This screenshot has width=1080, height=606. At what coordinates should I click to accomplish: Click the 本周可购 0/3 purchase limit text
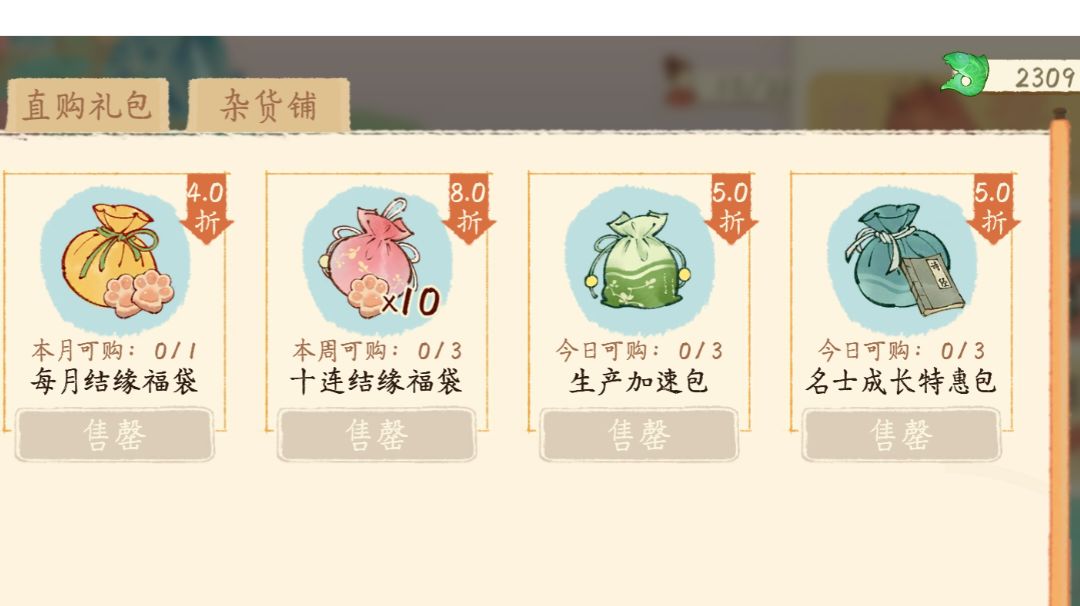[x=377, y=351]
